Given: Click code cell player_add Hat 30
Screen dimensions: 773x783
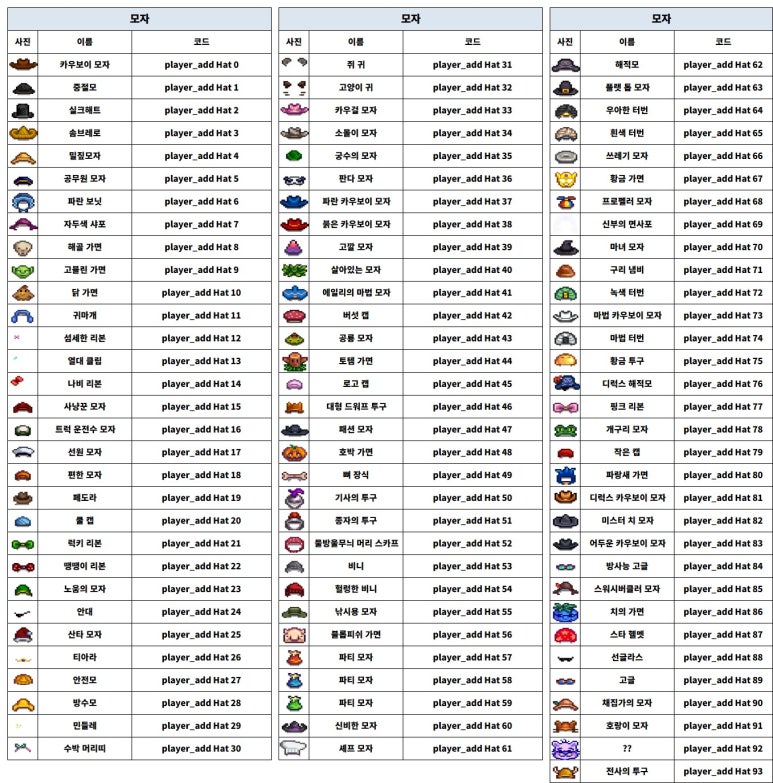Looking at the screenshot, I should tap(201, 749).
